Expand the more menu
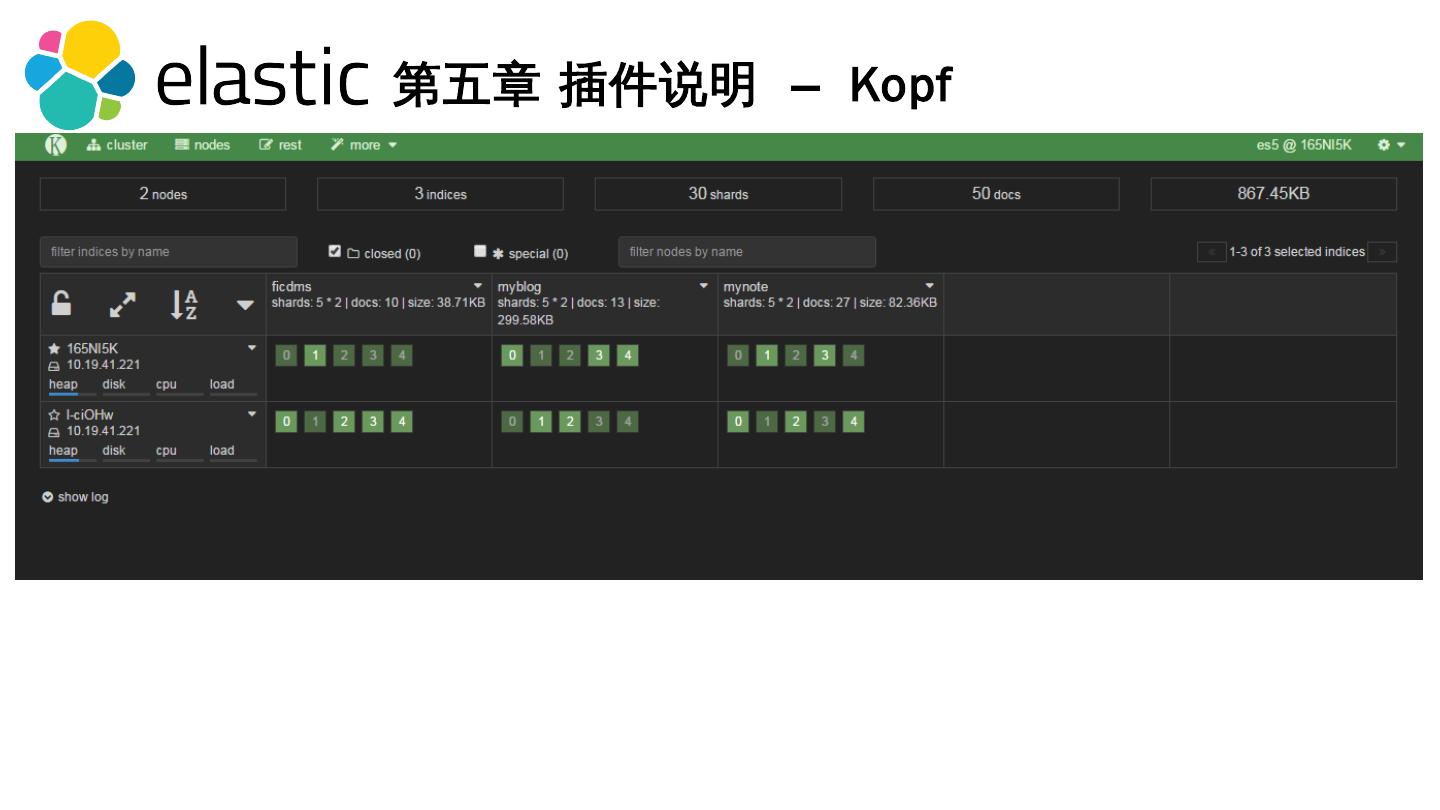The height and width of the screenshot is (810, 1440). pyautogui.click(x=364, y=145)
